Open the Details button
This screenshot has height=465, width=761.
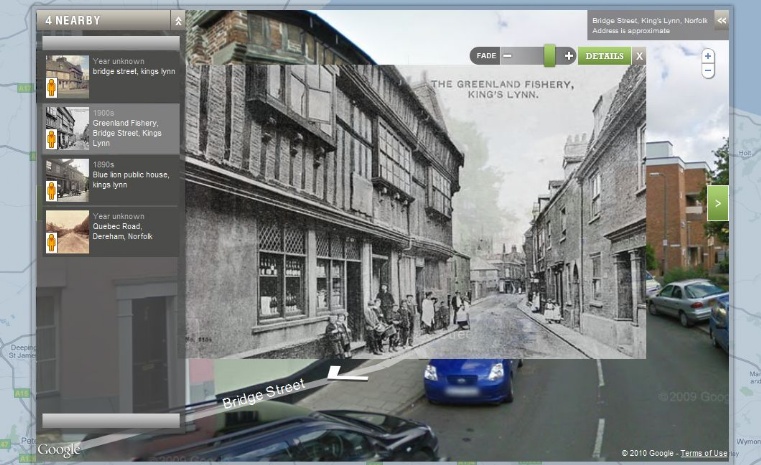(x=604, y=56)
